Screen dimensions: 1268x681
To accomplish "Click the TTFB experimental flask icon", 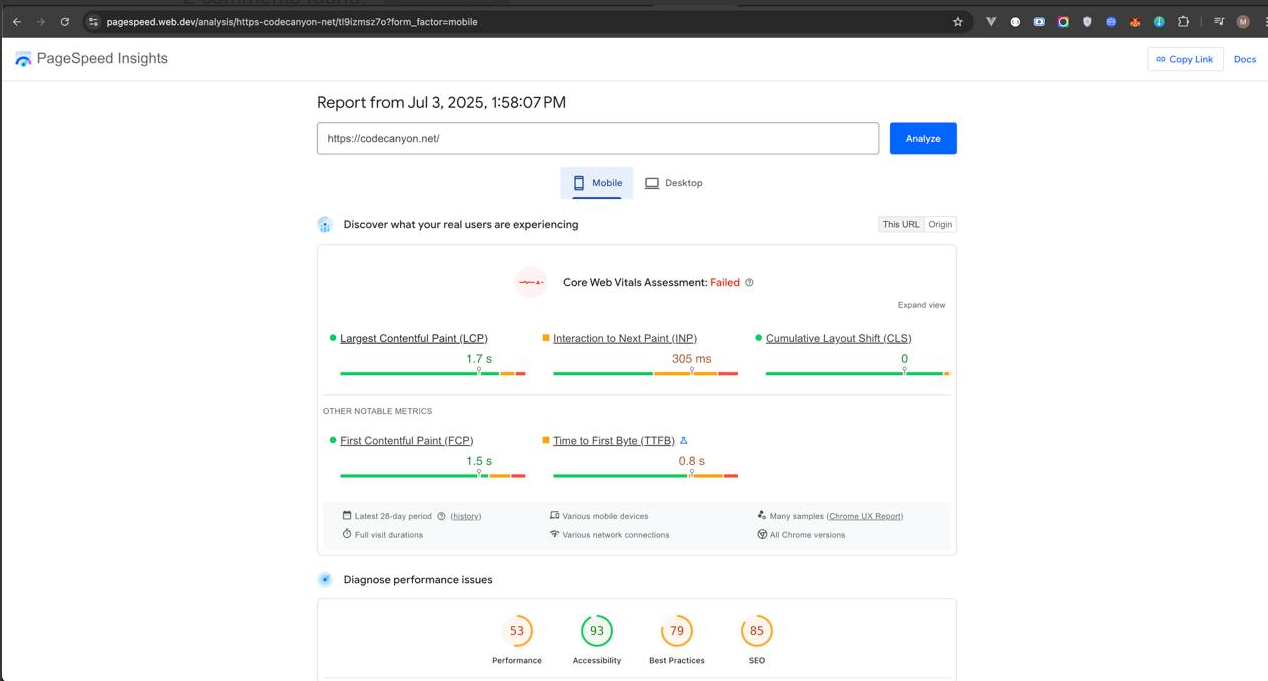I will (684, 440).
